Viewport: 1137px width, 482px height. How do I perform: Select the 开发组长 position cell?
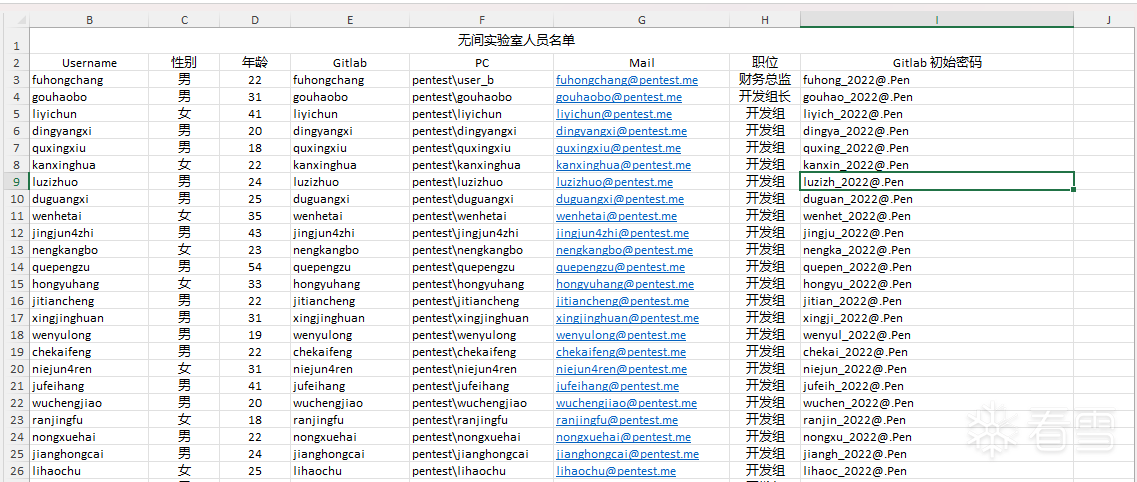pyautogui.click(x=765, y=97)
